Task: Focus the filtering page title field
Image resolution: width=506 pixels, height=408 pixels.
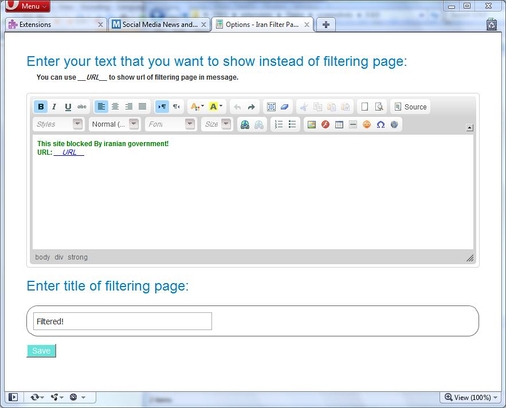Action: [x=122, y=321]
